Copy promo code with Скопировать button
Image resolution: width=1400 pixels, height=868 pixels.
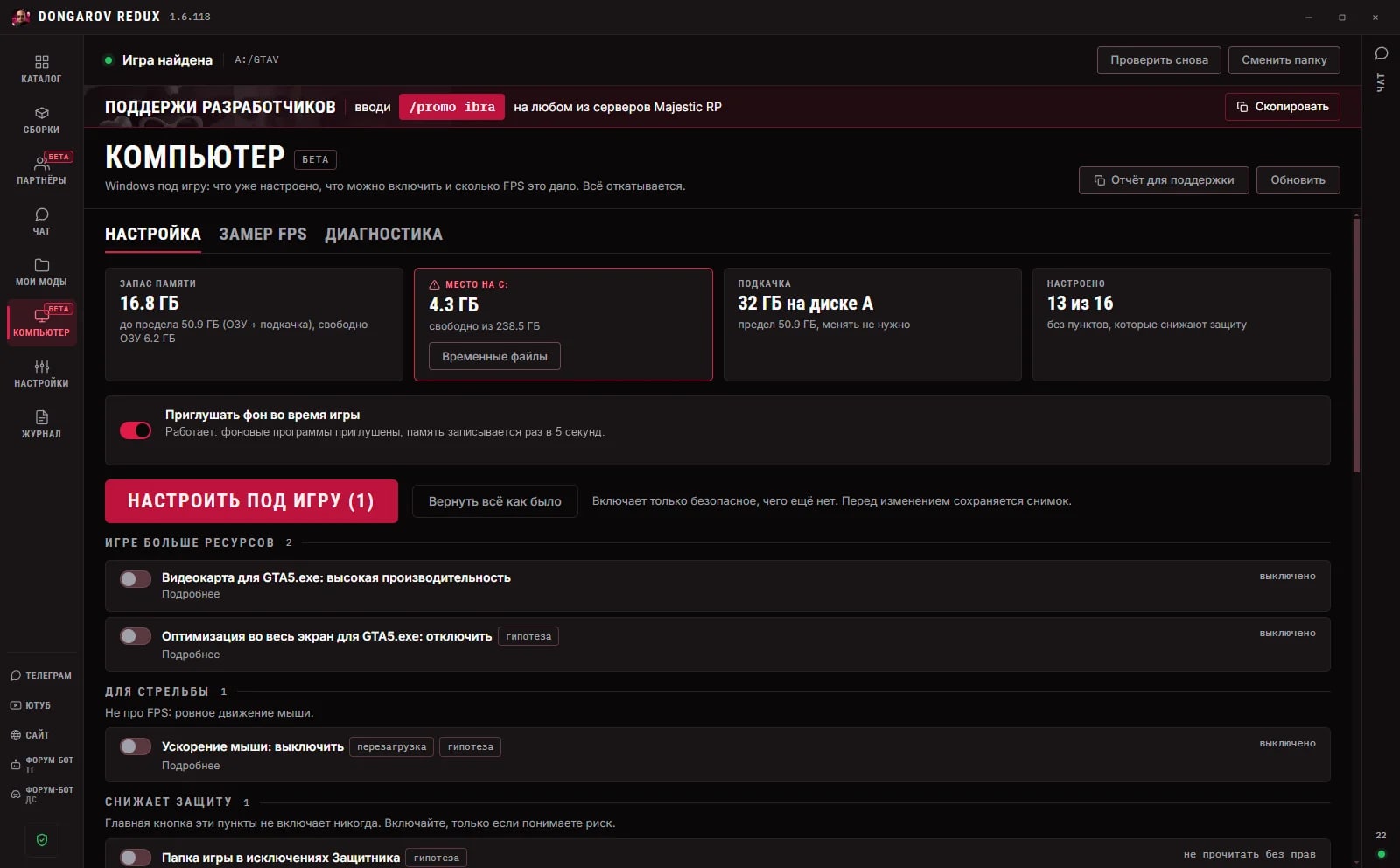[1283, 107]
